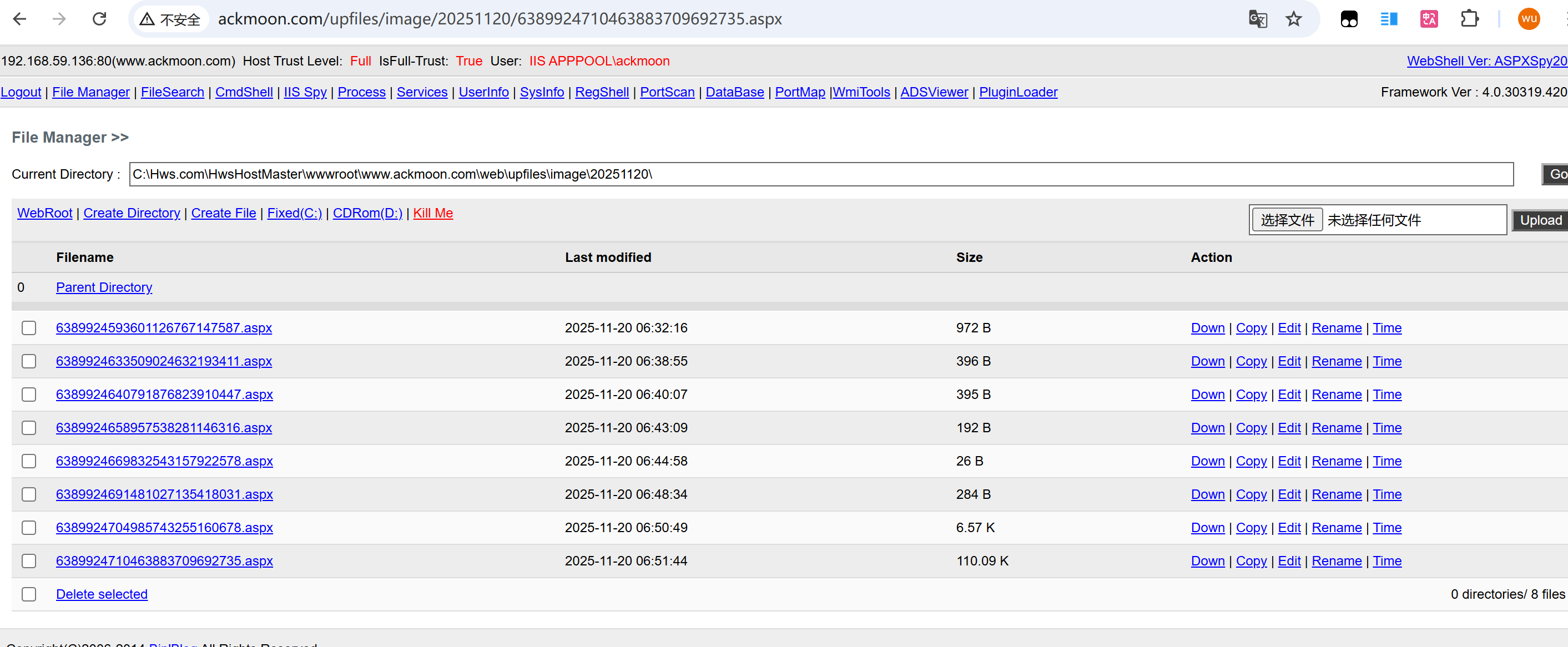Click the Upload button
Image resolution: width=1568 pixels, height=647 pixels.
(x=1540, y=220)
